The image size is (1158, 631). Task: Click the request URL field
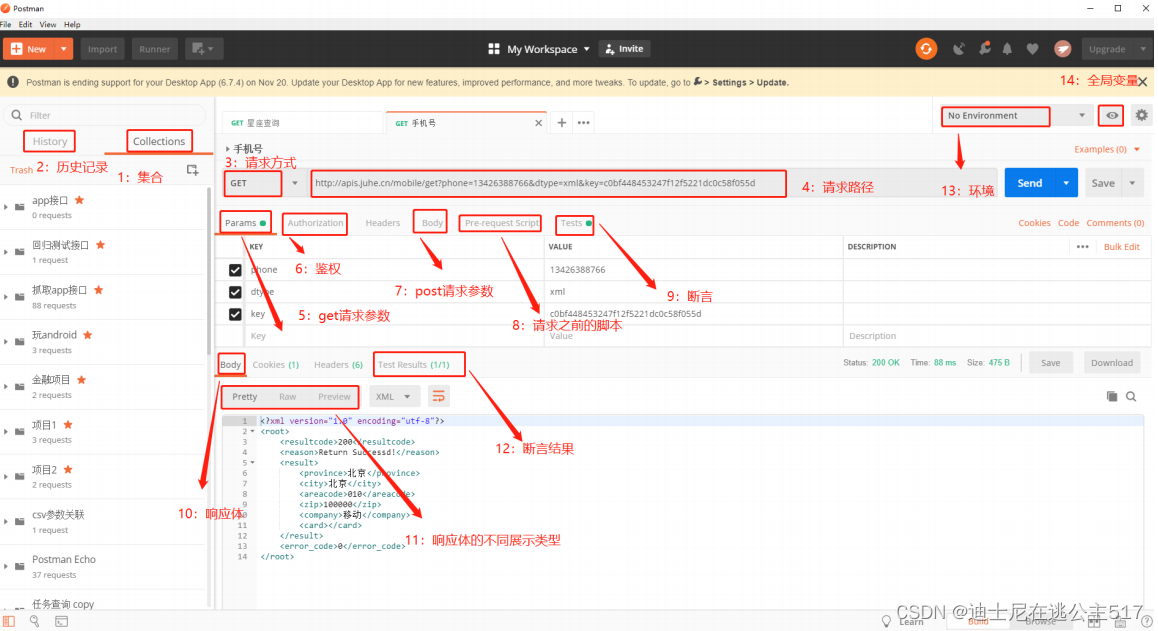pos(548,183)
